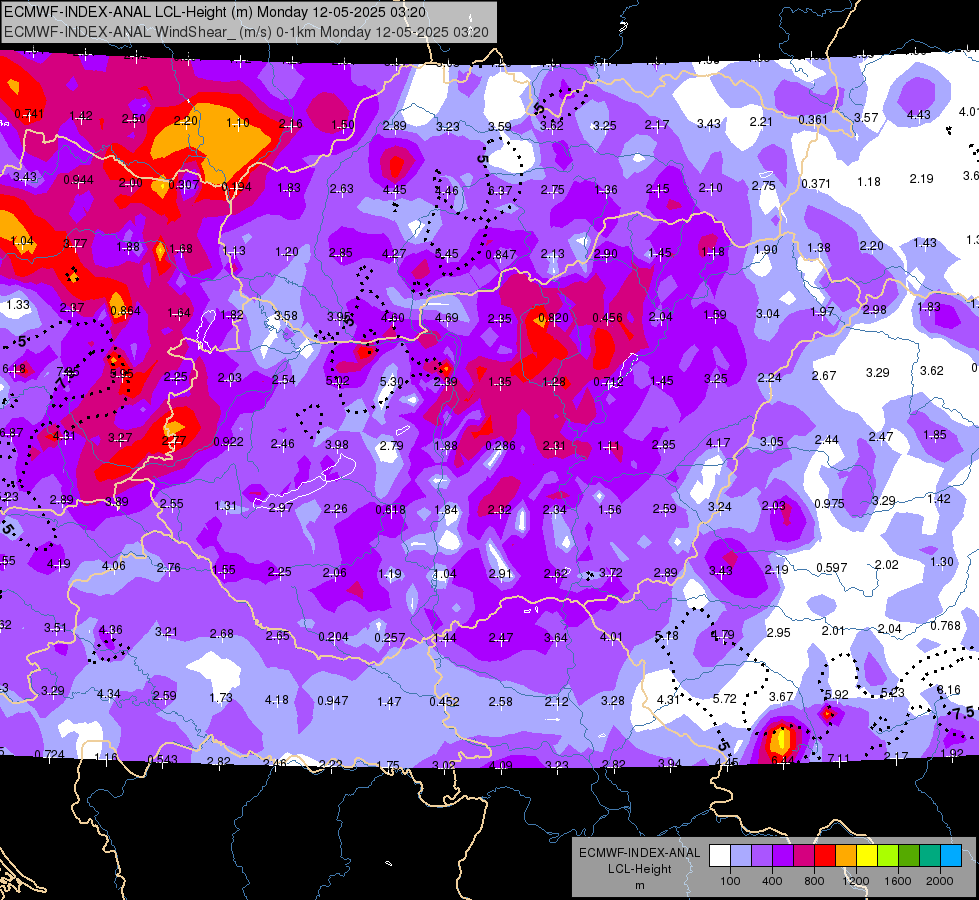Click the value '0.456' on the map
The height and width of the screenshot is (900, 979).
pyautogui.click(x=608, y=317)
